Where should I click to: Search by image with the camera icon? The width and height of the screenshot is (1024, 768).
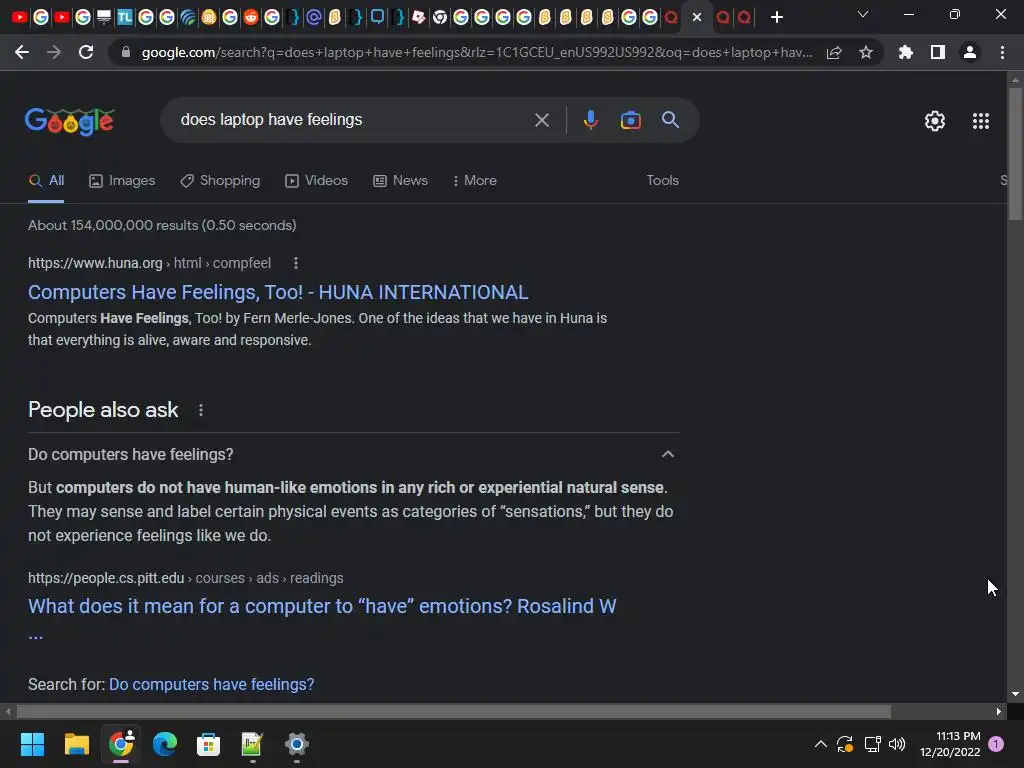tap(630, 120)
